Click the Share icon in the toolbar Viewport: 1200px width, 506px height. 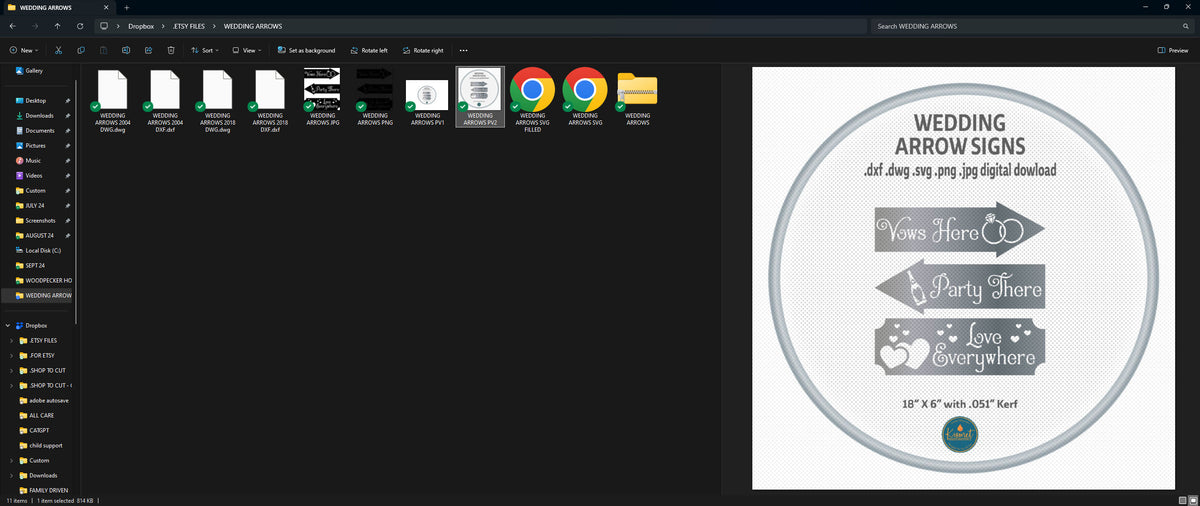149,50
